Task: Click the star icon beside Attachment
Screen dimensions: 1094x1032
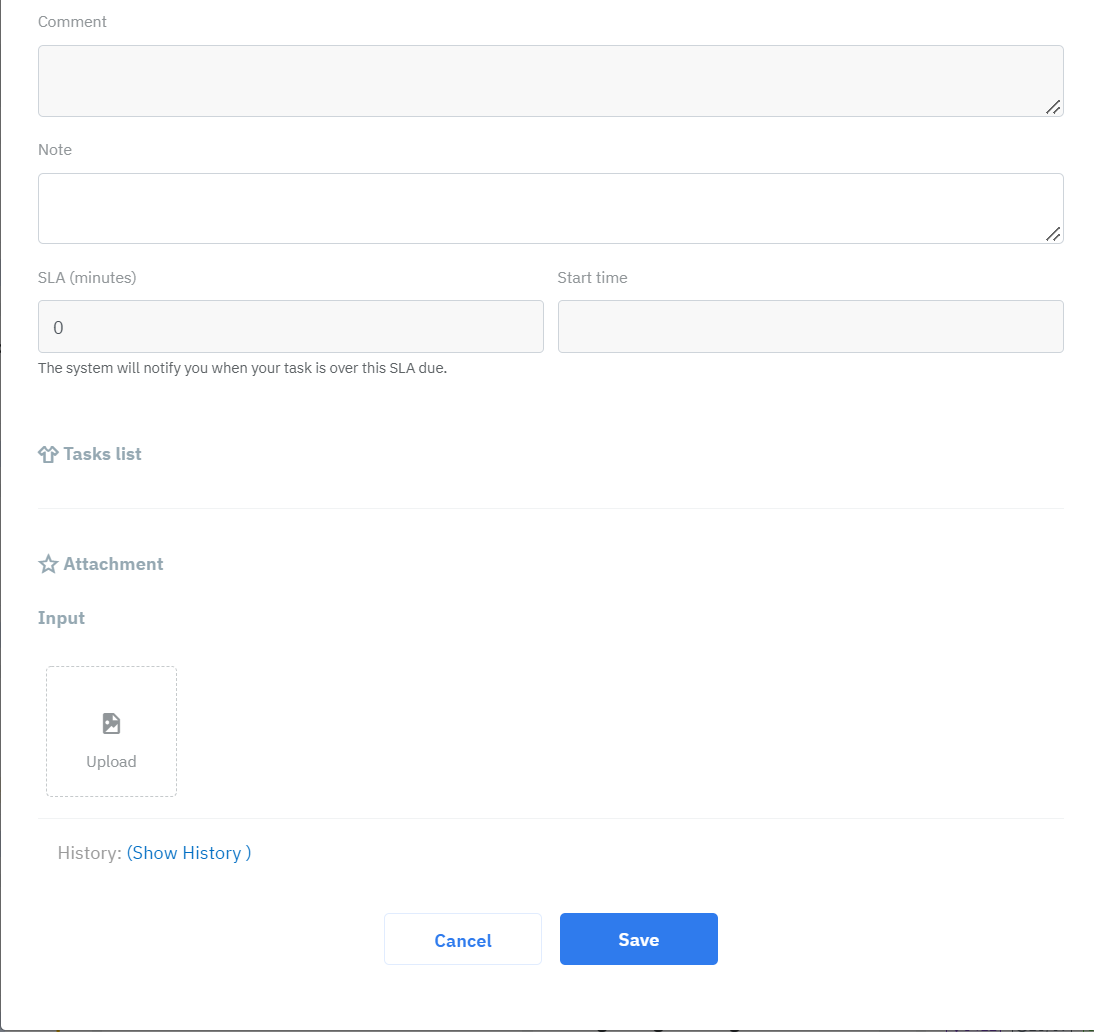Action: [48, 565]
